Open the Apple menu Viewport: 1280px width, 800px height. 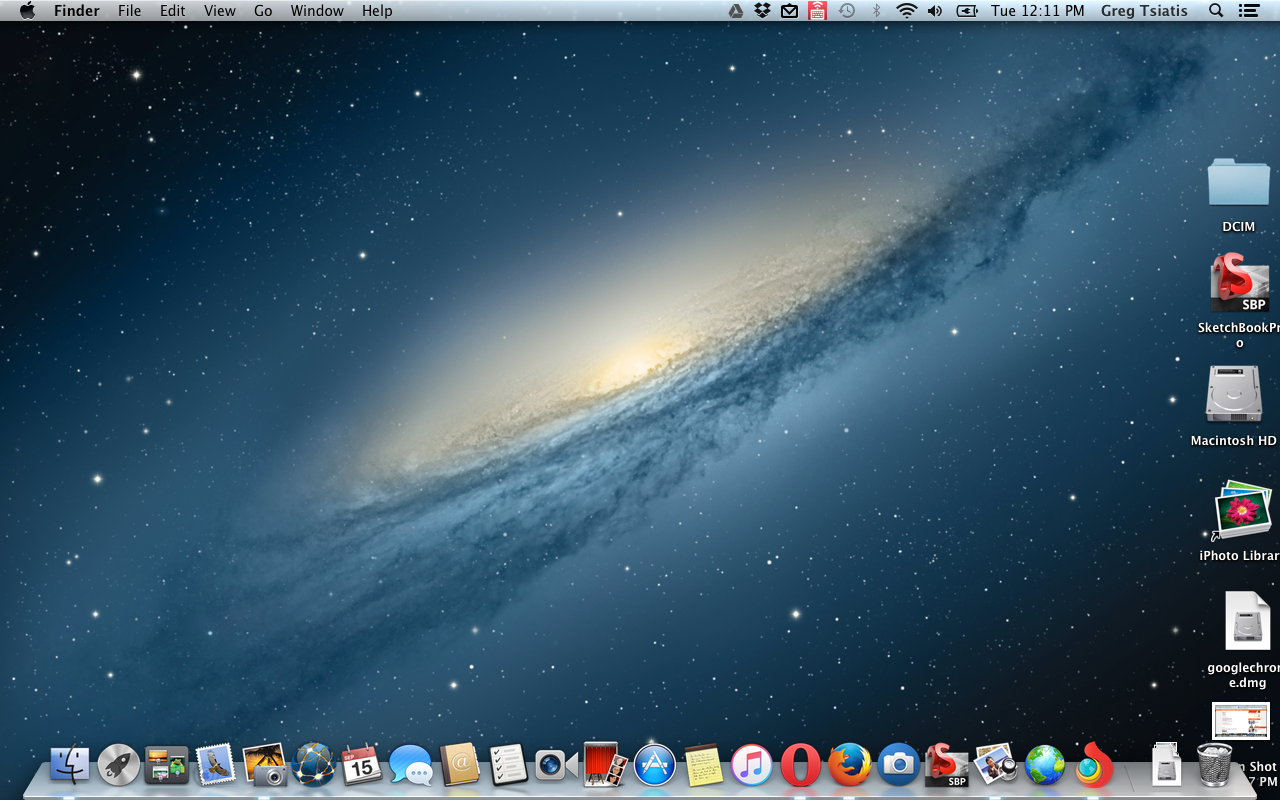point(27,11)
